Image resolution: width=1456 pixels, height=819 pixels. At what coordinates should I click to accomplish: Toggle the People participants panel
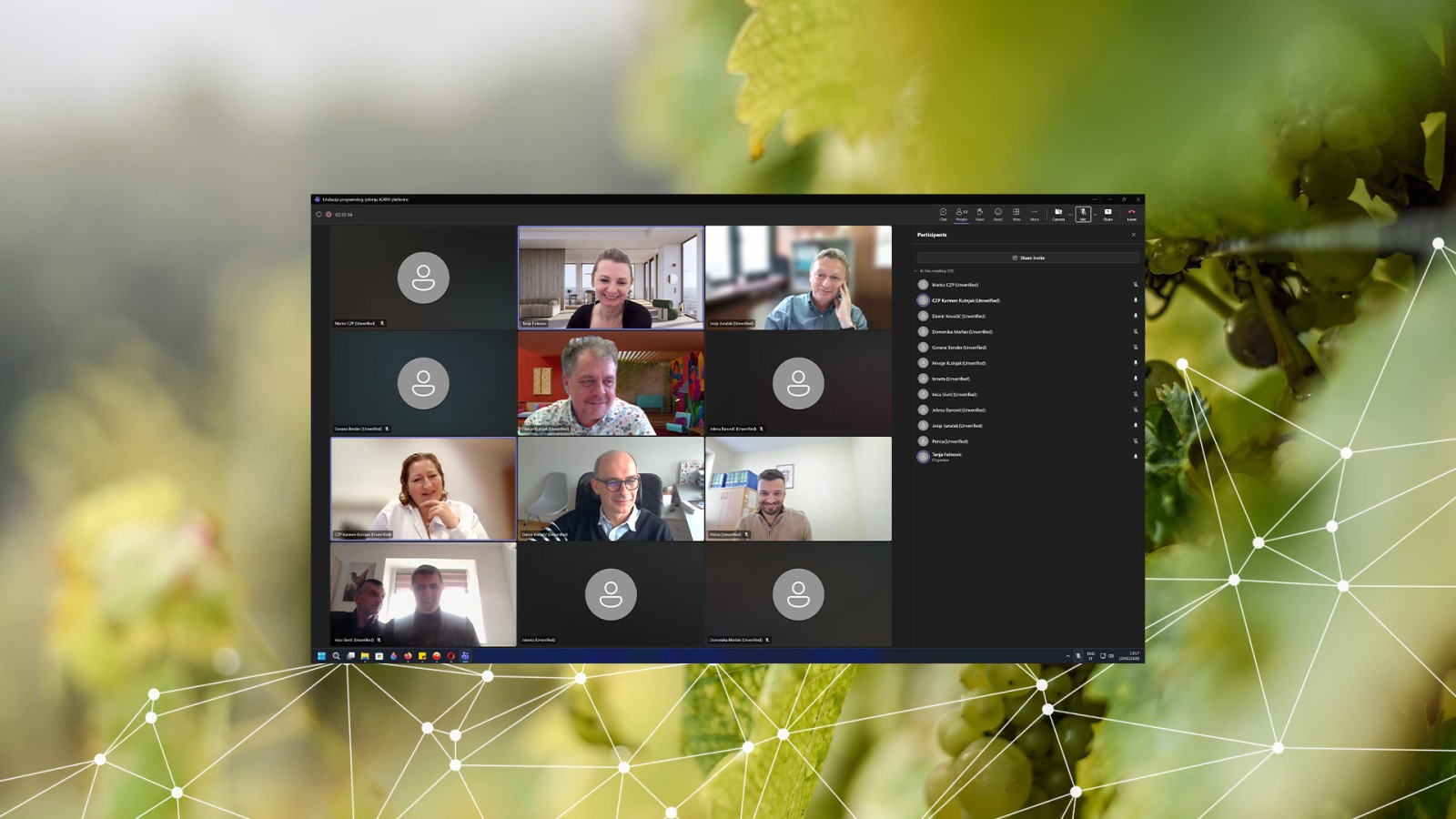pyautogui.click(x=961, y=214)
